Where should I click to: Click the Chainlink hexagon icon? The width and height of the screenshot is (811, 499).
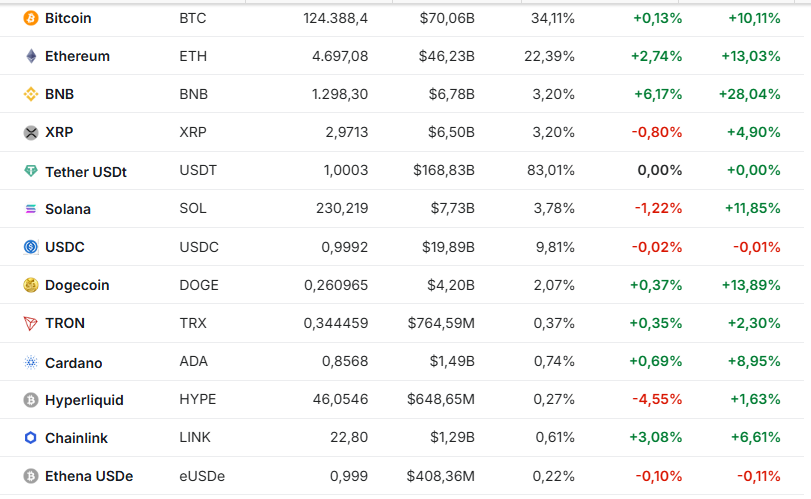[30, 438]
